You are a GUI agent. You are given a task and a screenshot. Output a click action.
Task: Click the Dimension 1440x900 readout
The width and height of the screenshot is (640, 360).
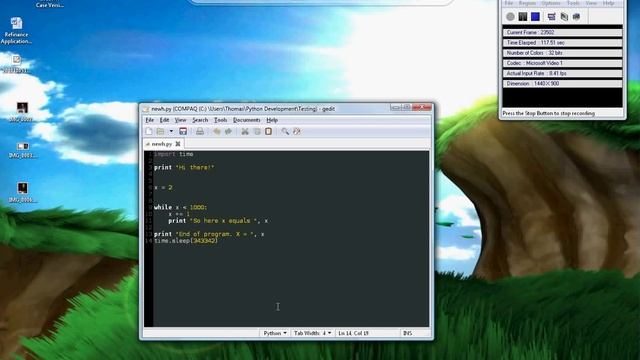click(562, 84)
